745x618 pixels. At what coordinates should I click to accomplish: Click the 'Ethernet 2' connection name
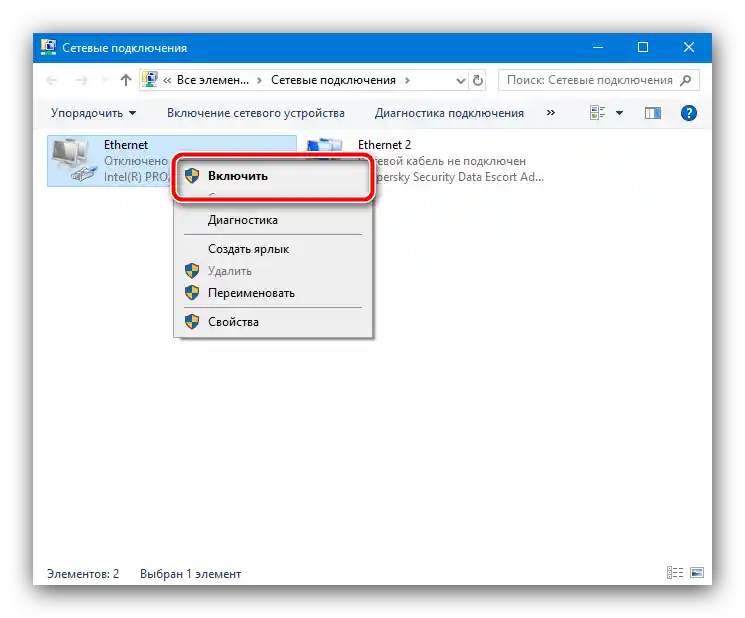click(384, 145)
